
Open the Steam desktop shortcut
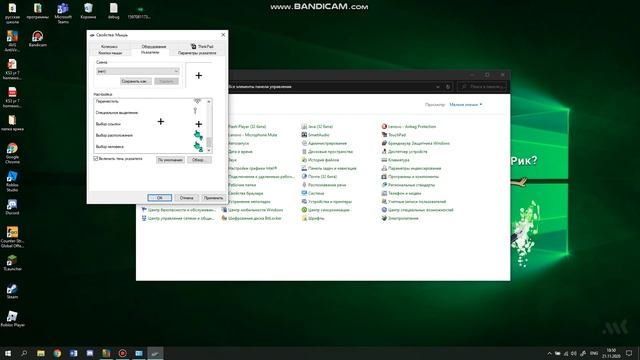click(12, 291)
